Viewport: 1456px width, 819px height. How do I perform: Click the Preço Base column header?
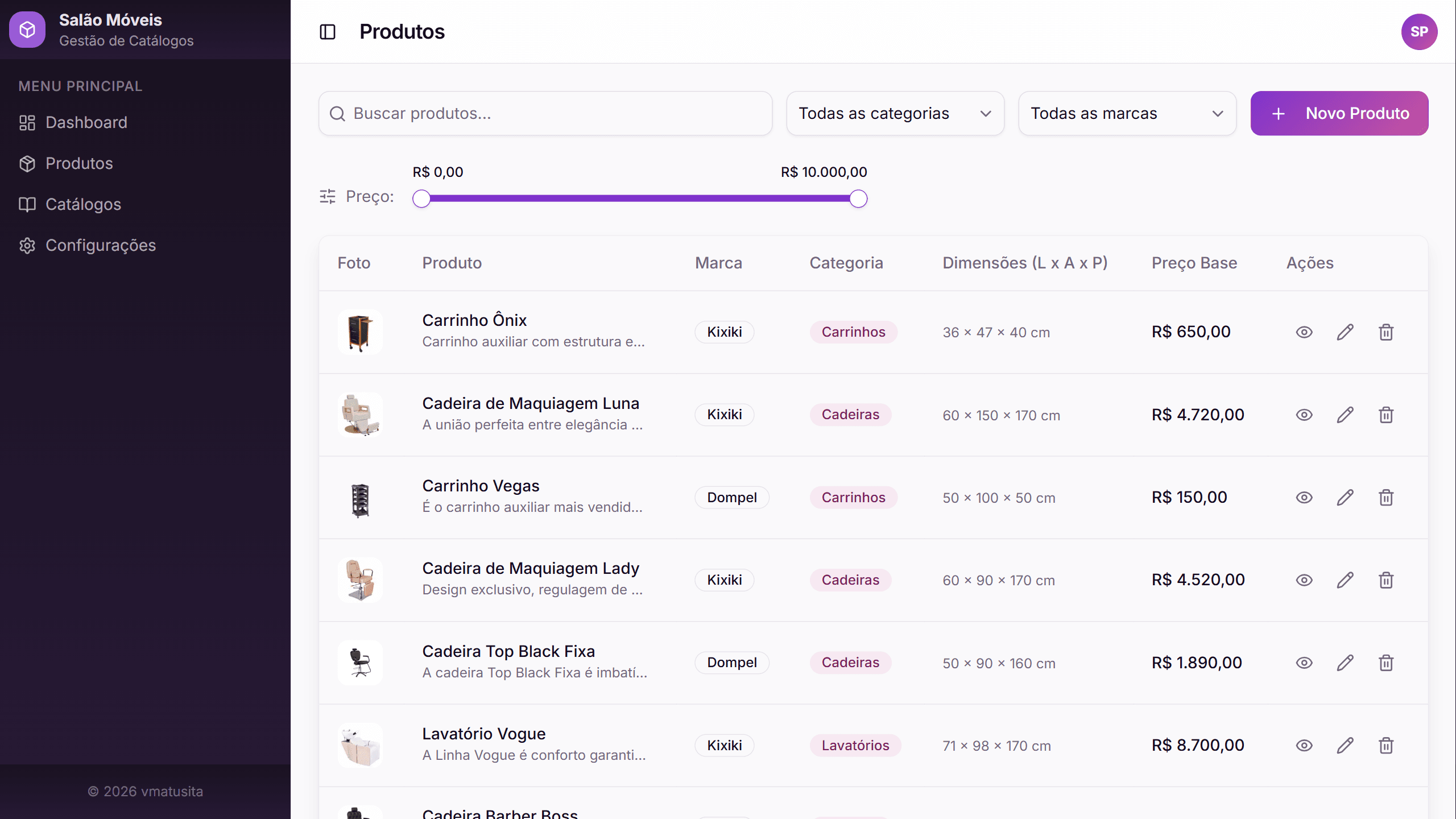1194,263
